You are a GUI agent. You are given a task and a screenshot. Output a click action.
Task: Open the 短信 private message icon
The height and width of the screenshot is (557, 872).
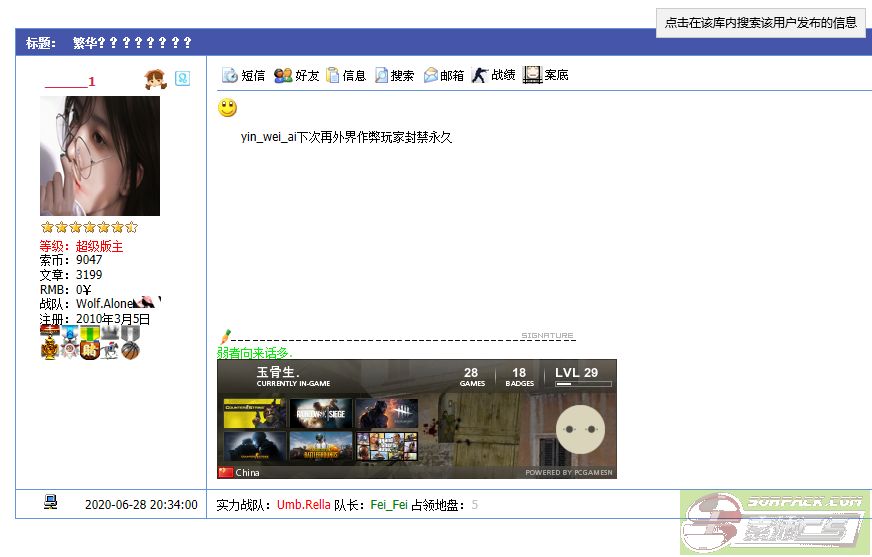[x=229, y=75]
